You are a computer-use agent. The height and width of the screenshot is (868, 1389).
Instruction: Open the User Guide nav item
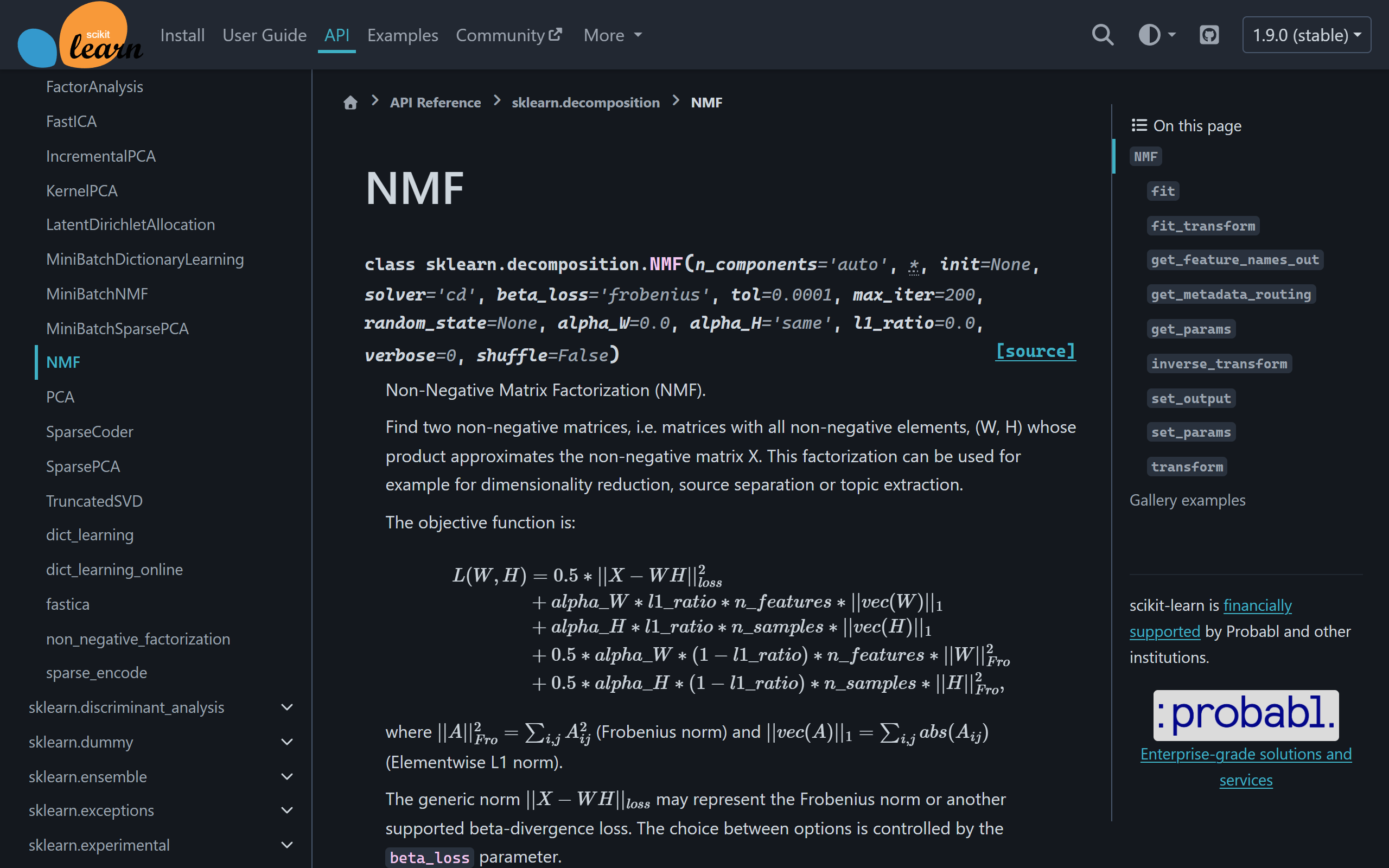pyautogui.click(x=265, y=35)
